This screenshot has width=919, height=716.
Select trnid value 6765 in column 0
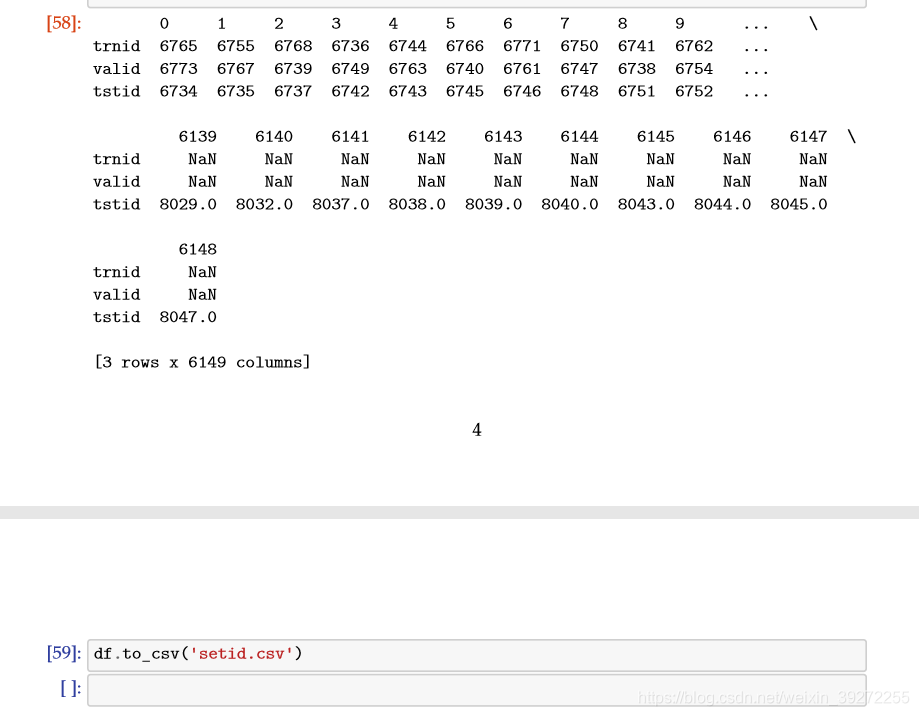178,46
